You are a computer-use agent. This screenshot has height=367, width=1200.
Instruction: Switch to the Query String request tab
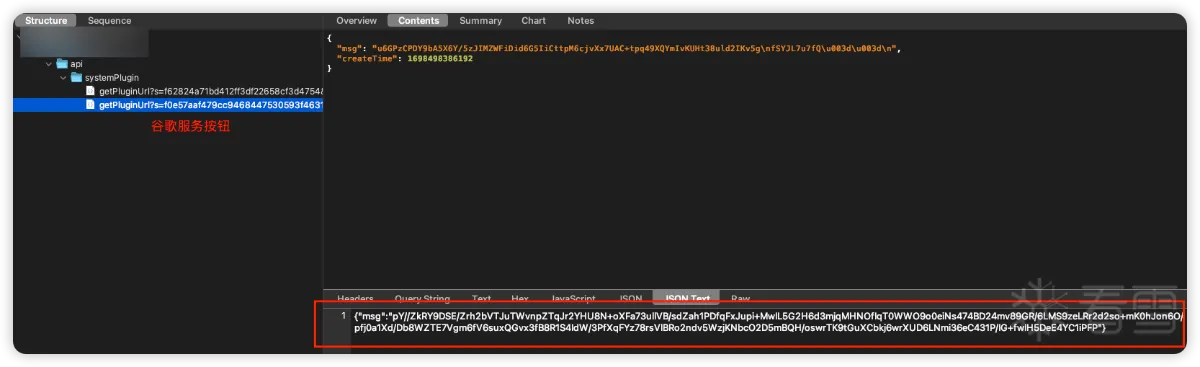coord(422,298)
